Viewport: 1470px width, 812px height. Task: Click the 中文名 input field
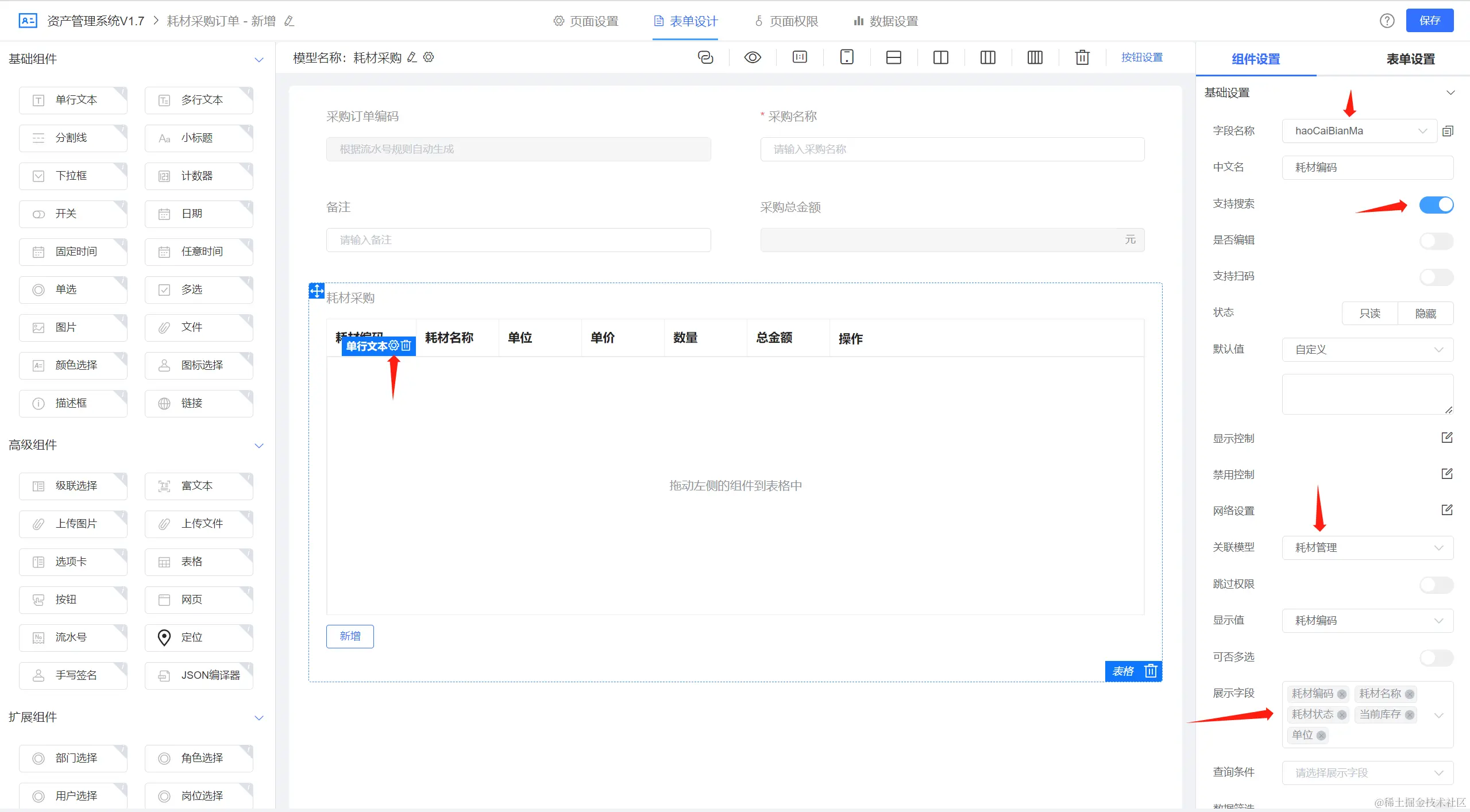(x=1367, y=167)
